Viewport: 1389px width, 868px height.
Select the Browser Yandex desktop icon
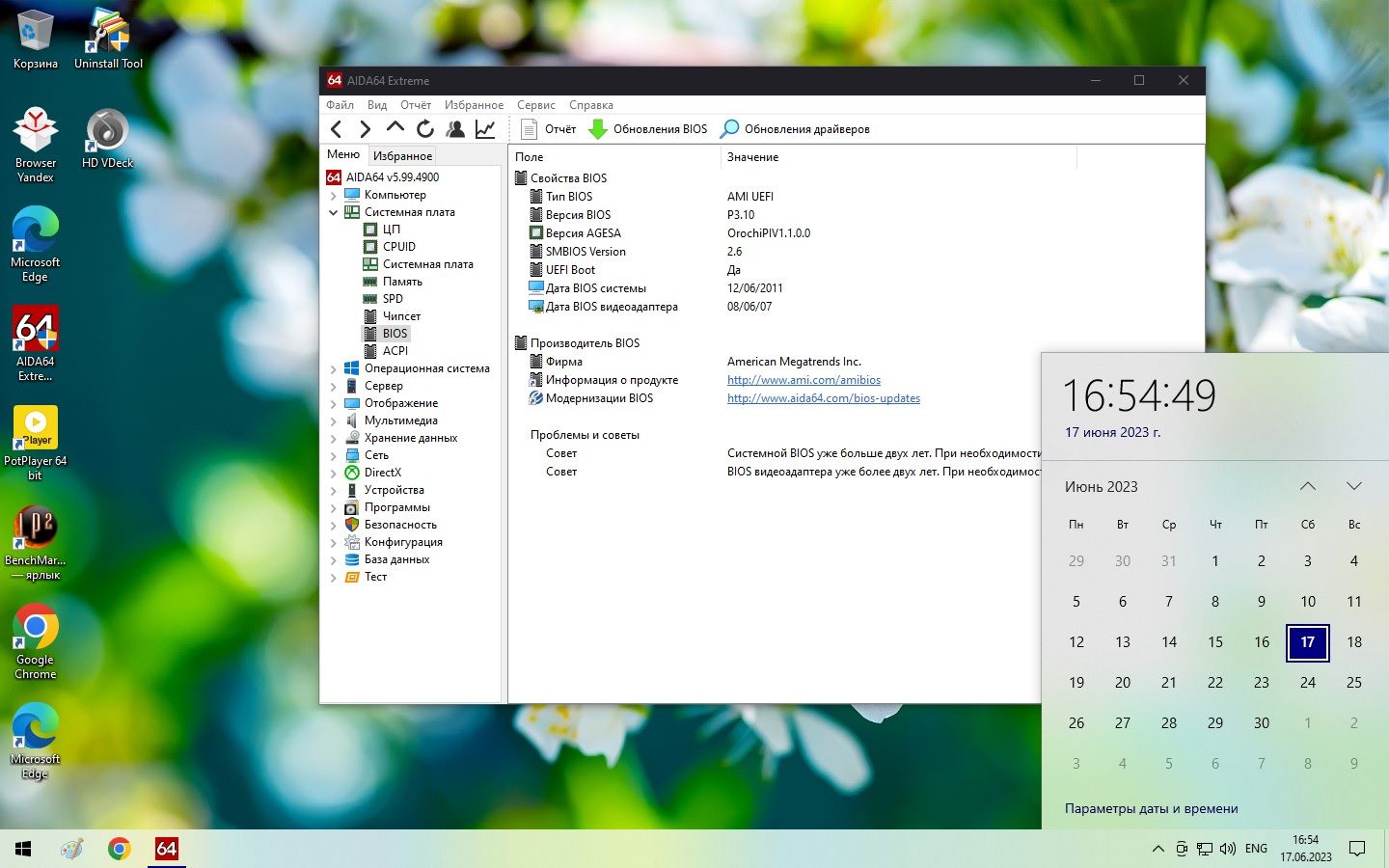(x=36, y=145)
